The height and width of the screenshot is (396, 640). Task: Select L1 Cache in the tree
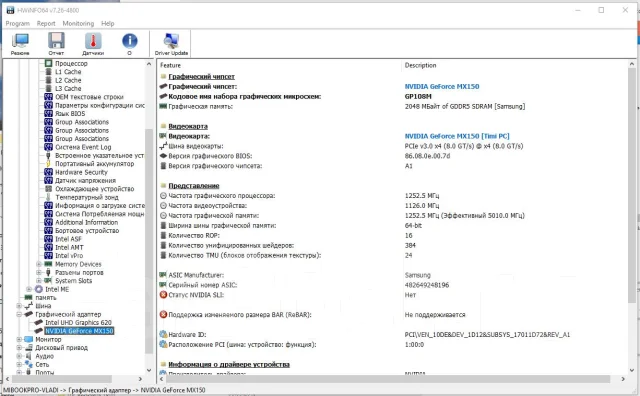(68, 72)
